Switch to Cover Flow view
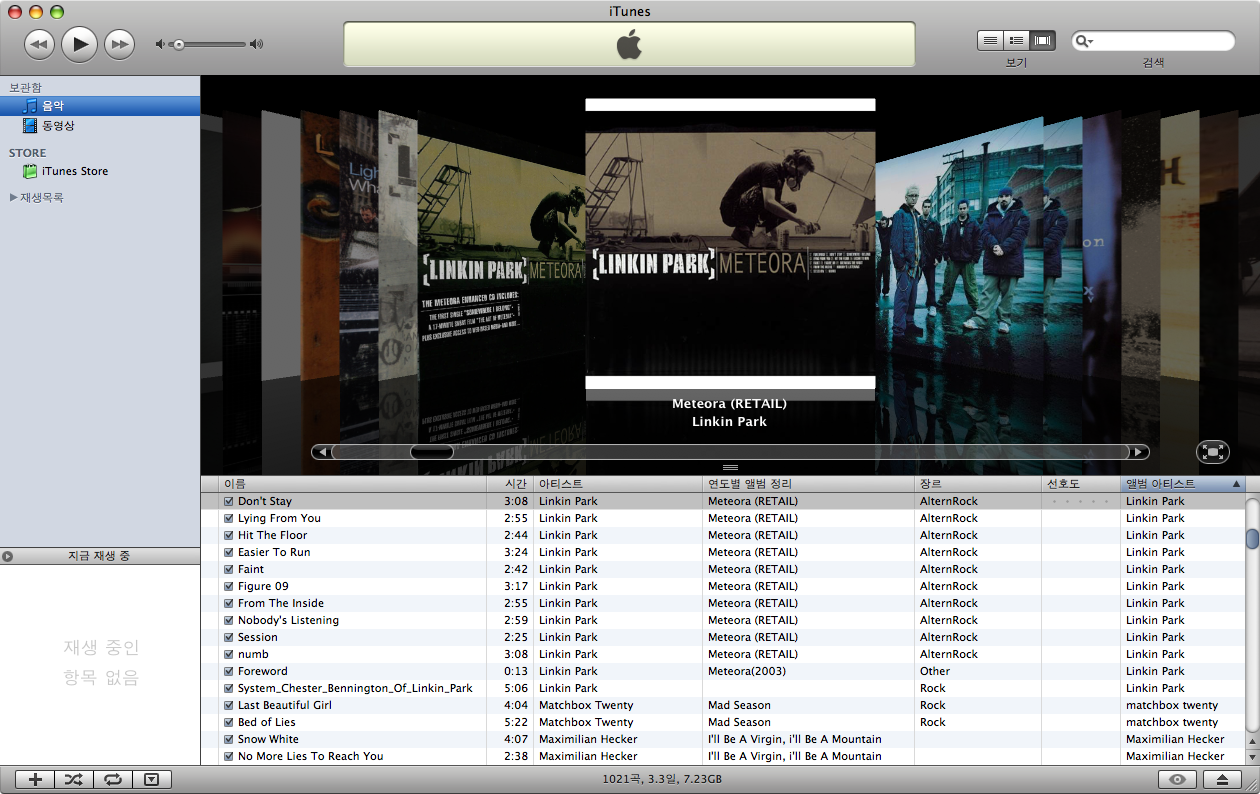The height and width of the screenshot is (794, 1260). [1042, 40]
